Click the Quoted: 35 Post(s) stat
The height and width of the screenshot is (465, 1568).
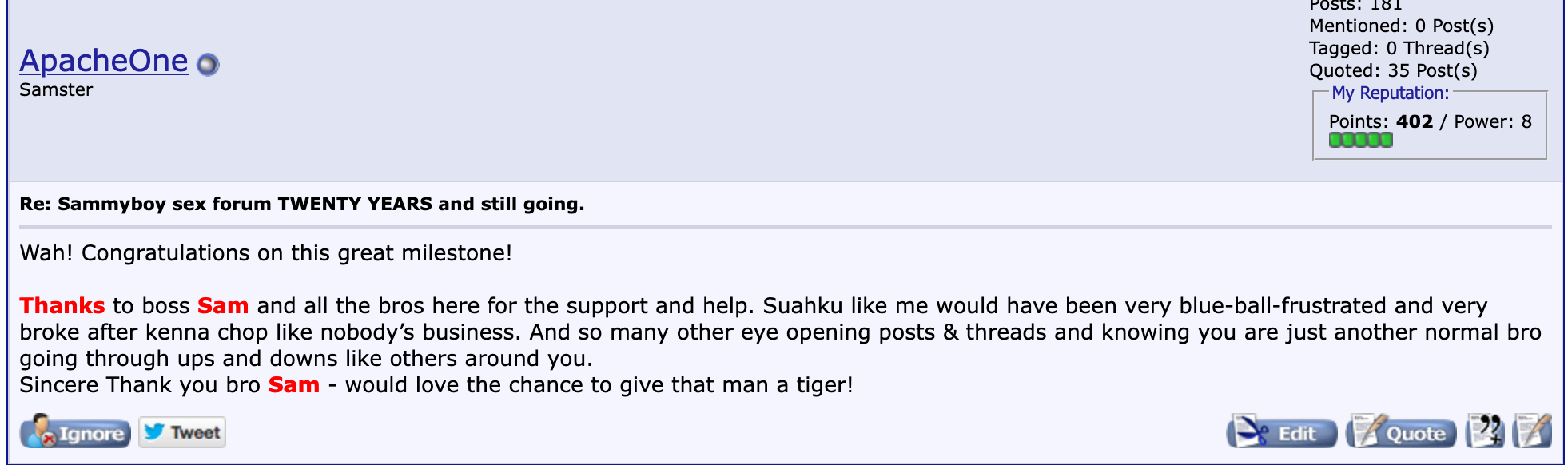1393,70
